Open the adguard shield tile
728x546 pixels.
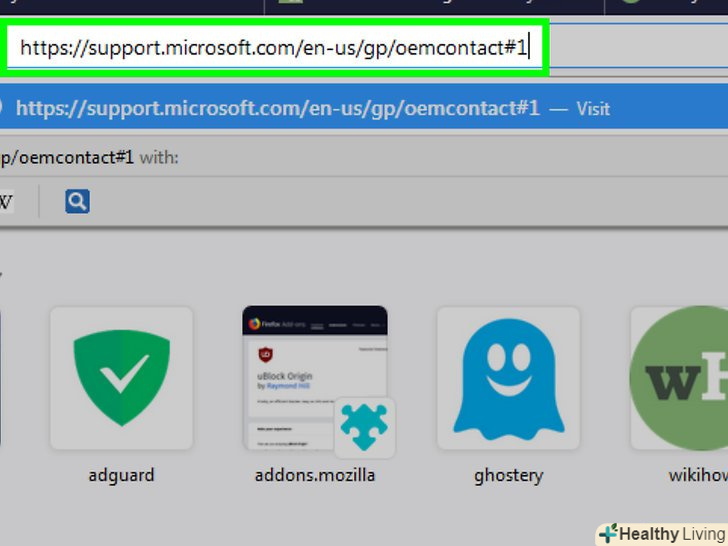point(122,378)
